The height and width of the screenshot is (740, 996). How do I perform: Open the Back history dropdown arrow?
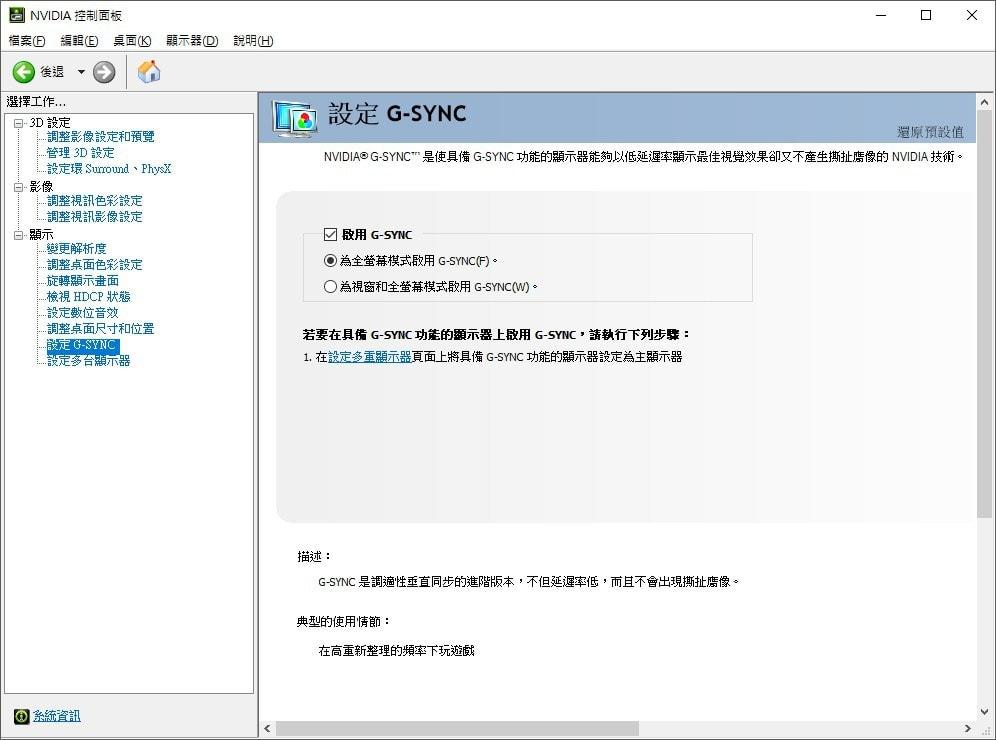click(x=81, y=72)
